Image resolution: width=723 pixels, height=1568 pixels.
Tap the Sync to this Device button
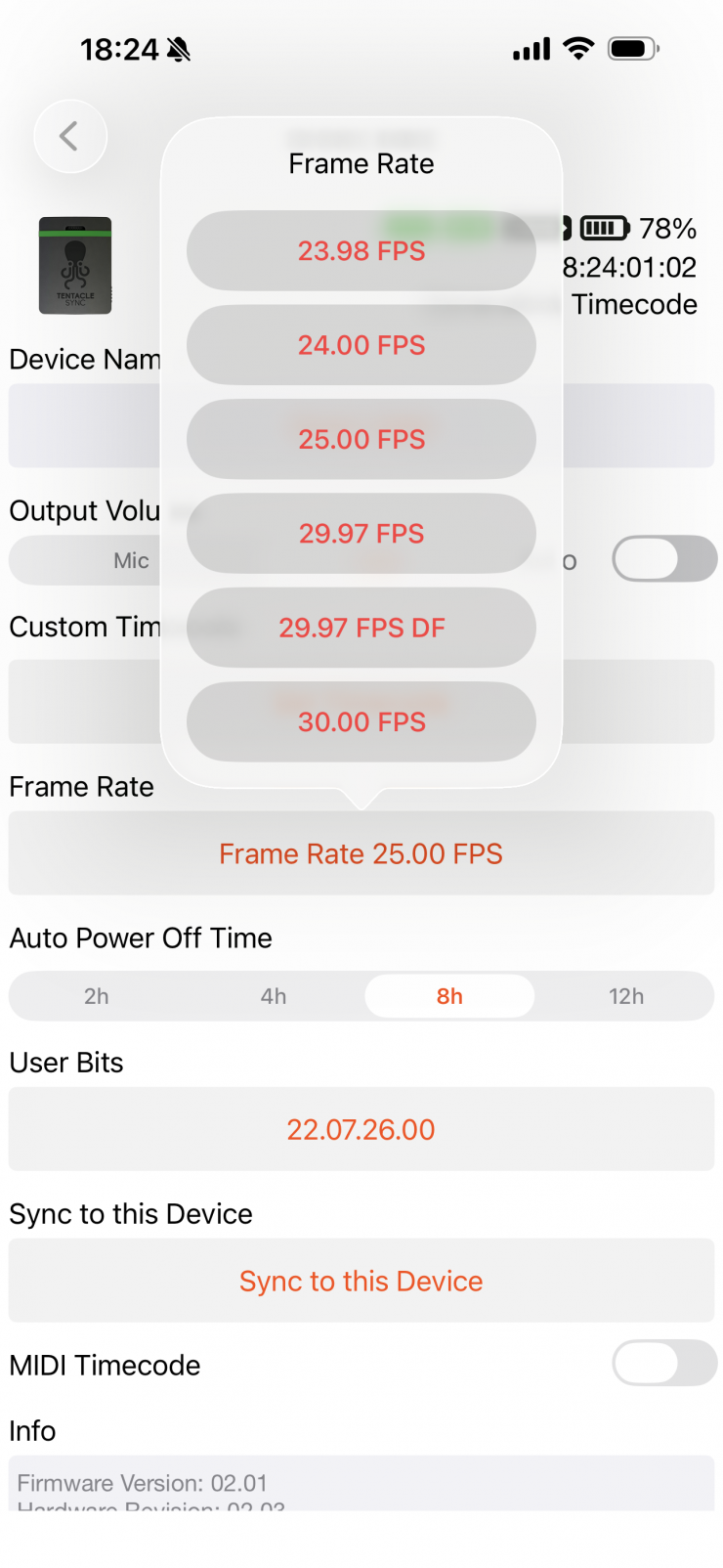(x=361, y=1281)
